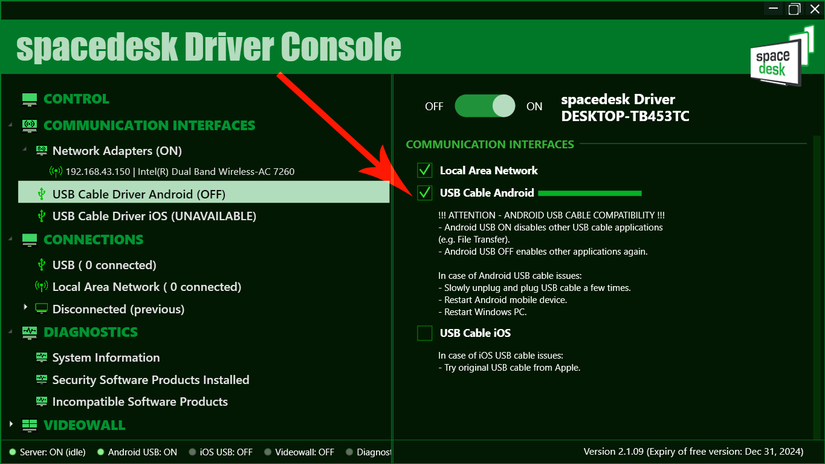The image size is (825, 464).
Task: Uncheck the Local Area Network checkbox
Action: (x=425, y=170)
